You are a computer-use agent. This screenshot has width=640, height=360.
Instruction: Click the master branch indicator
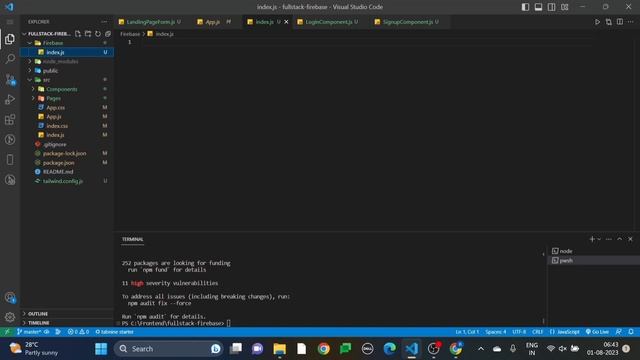29,332
